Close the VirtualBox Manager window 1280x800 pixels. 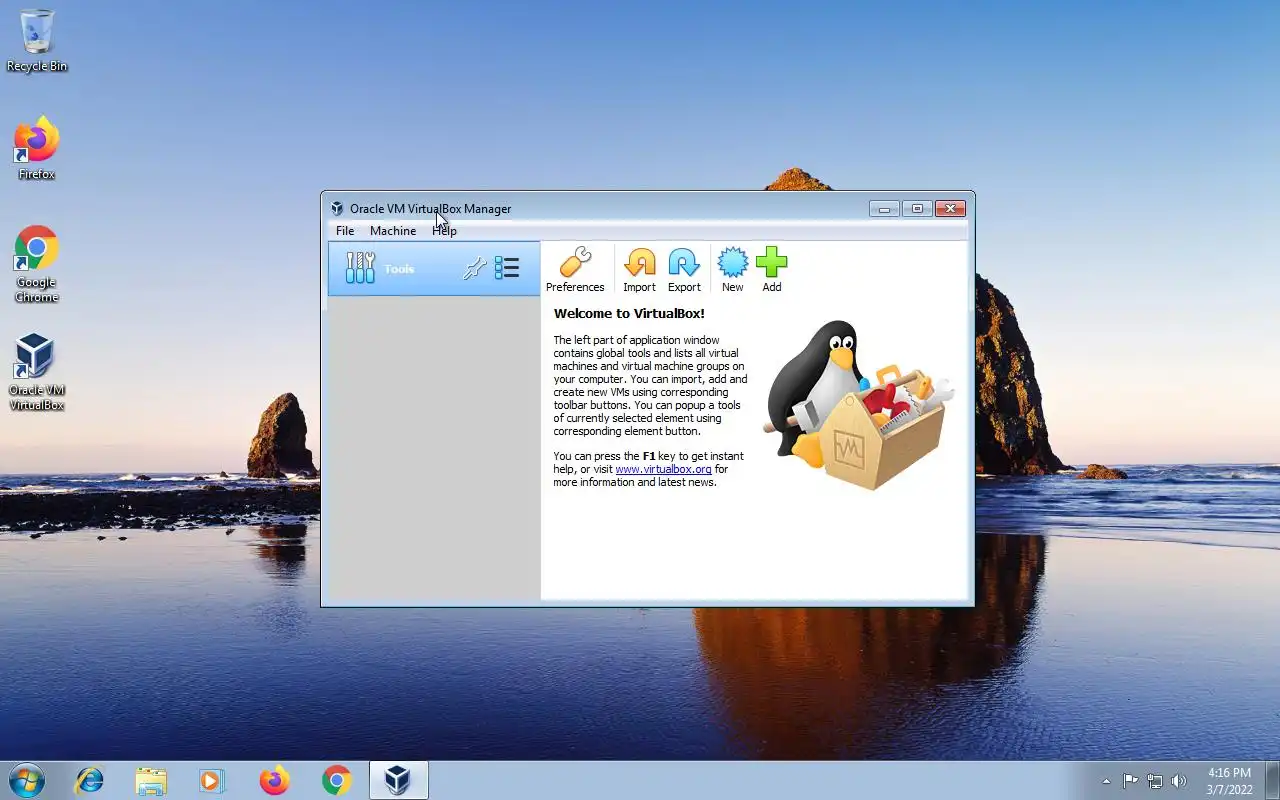[x=950, y=208]
